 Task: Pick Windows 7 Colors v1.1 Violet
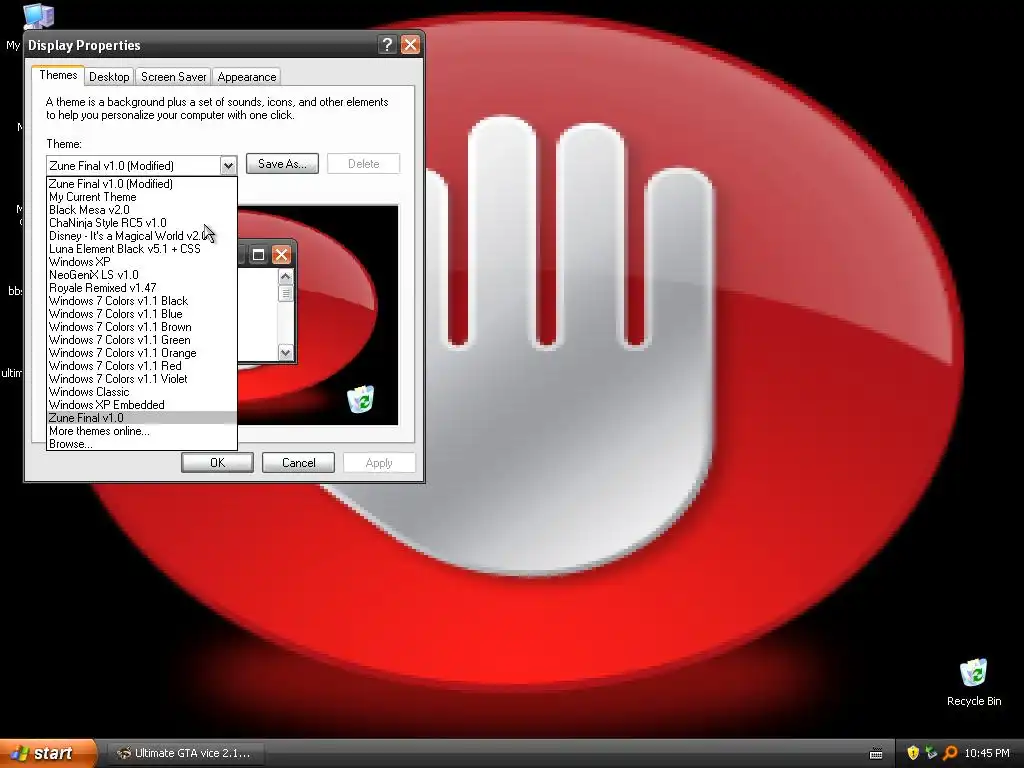(x=142, y=379)
